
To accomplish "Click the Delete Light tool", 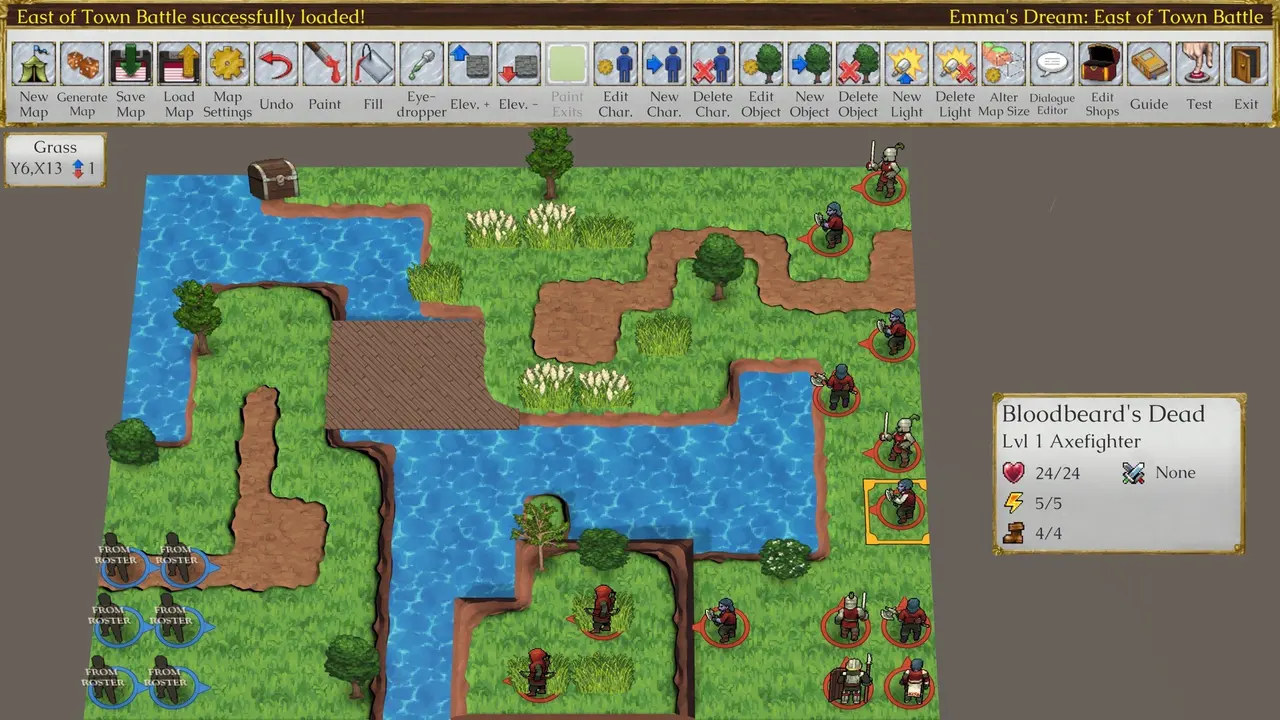I will [955, 64].
